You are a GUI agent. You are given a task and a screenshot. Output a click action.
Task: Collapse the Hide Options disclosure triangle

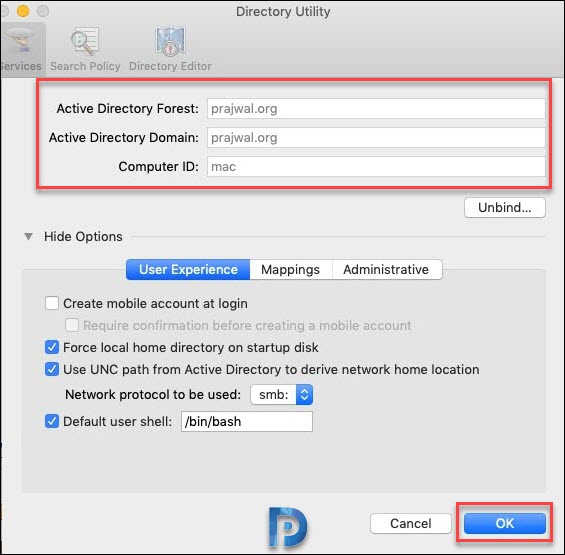28,236
